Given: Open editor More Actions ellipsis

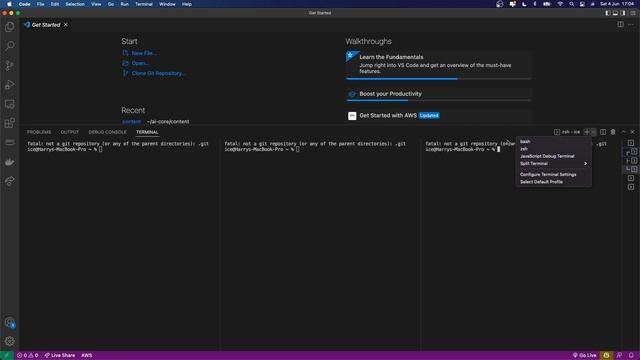Looking at the screenshot, I should click(631, 24).
